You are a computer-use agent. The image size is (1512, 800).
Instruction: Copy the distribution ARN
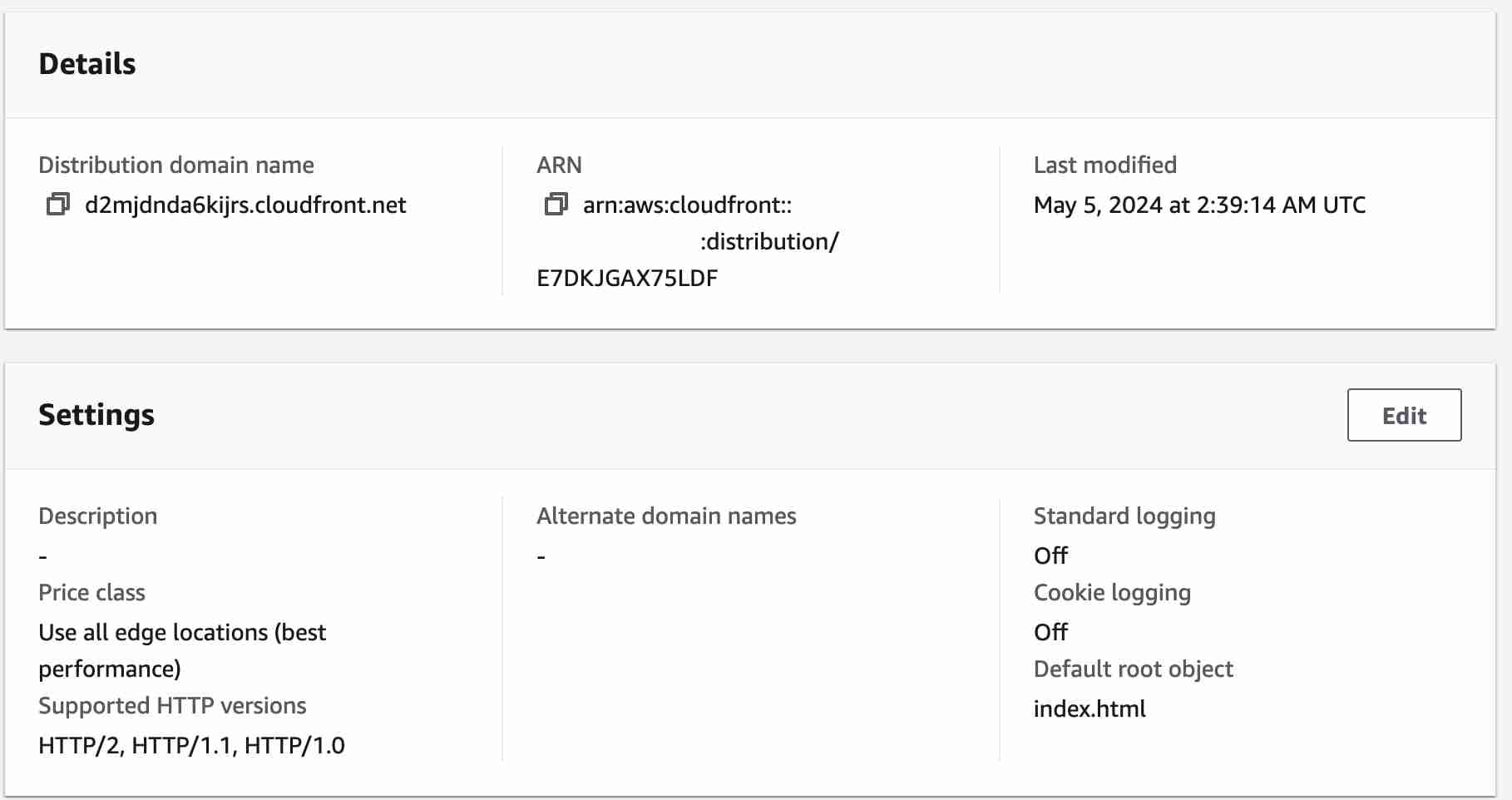[x=556, y=205]
